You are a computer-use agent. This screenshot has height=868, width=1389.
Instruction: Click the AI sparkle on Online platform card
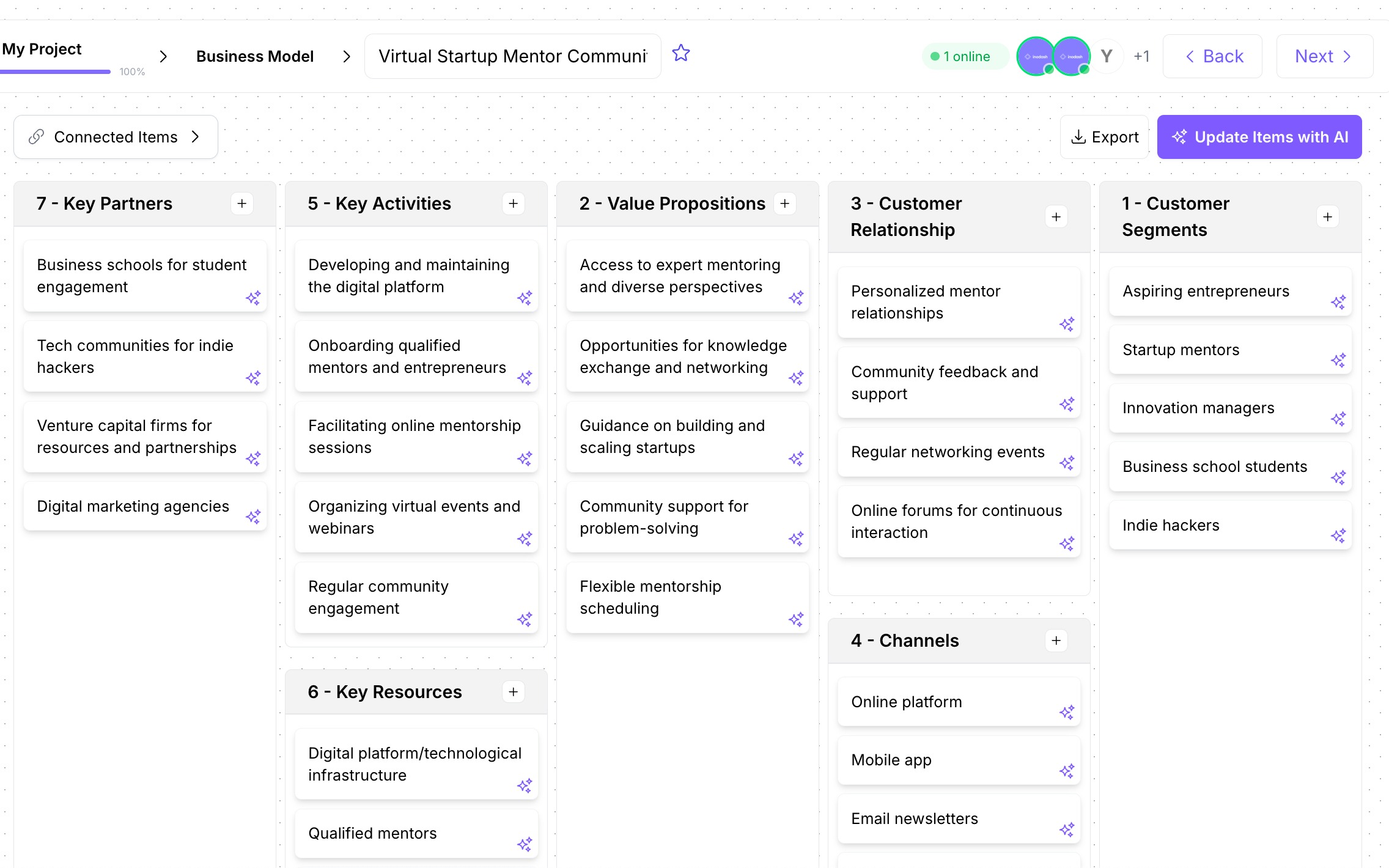click(1067, 712)
